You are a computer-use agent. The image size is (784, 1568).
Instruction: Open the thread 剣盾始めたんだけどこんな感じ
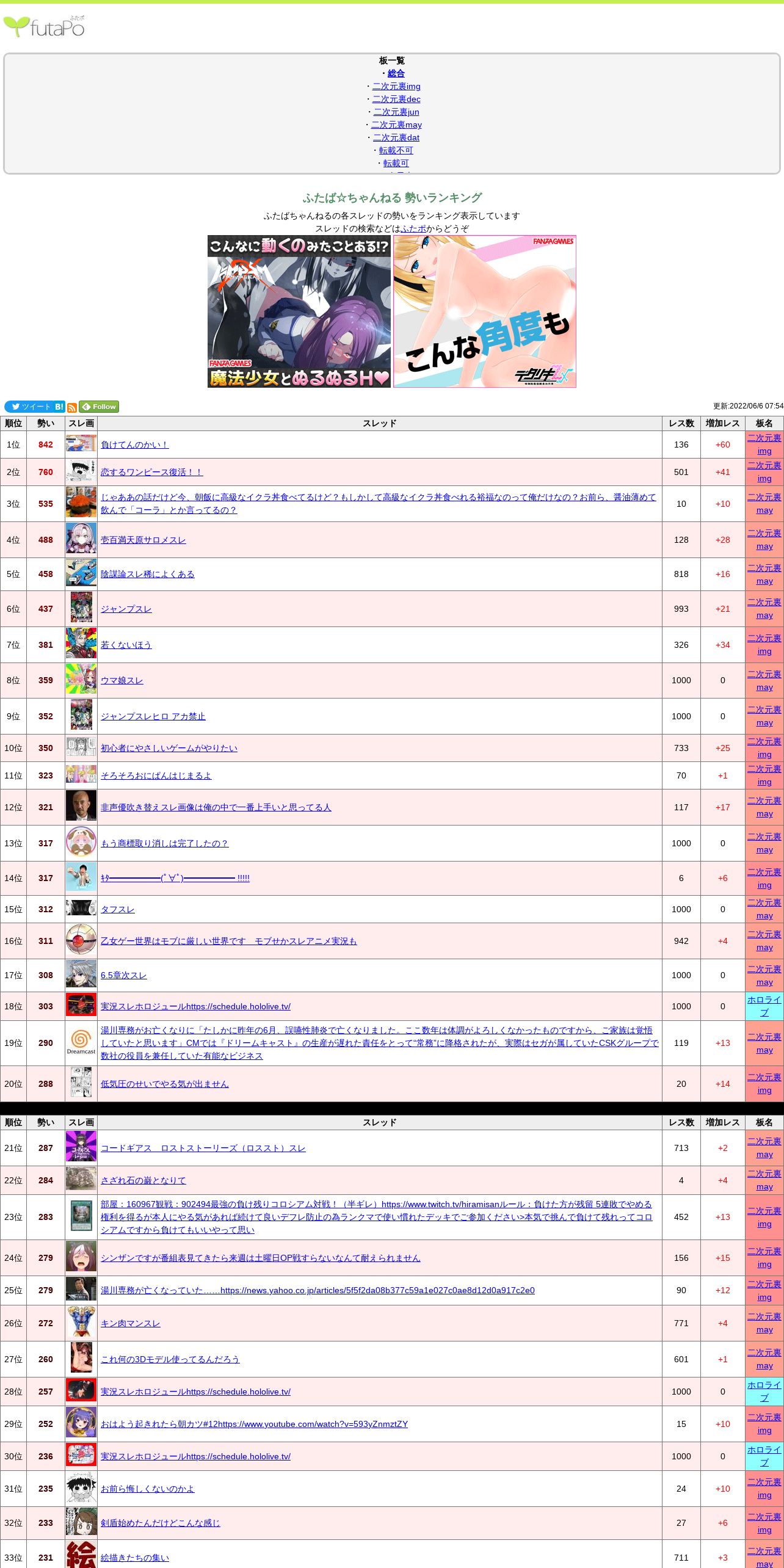coord(160,1523)
